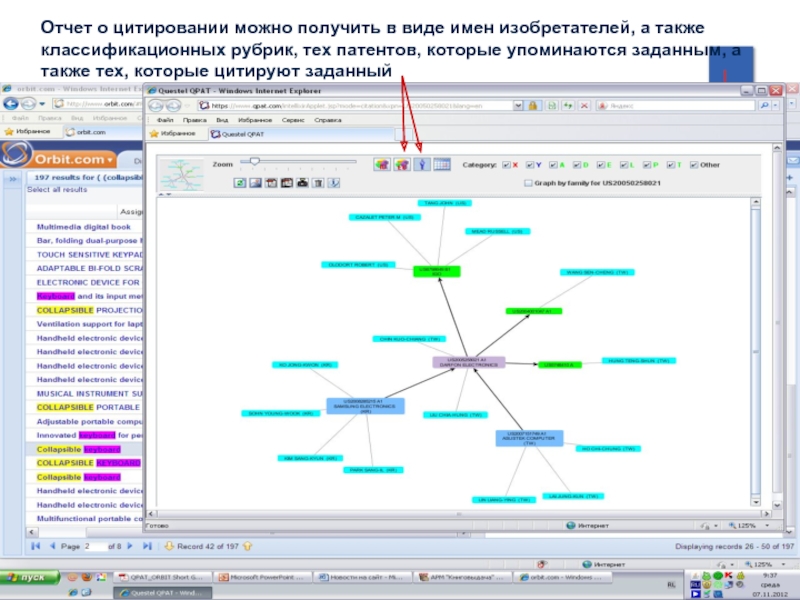Screen dimensions: 800x600
Task: Open the Multimedia digital book result
Action: (84, 227)
